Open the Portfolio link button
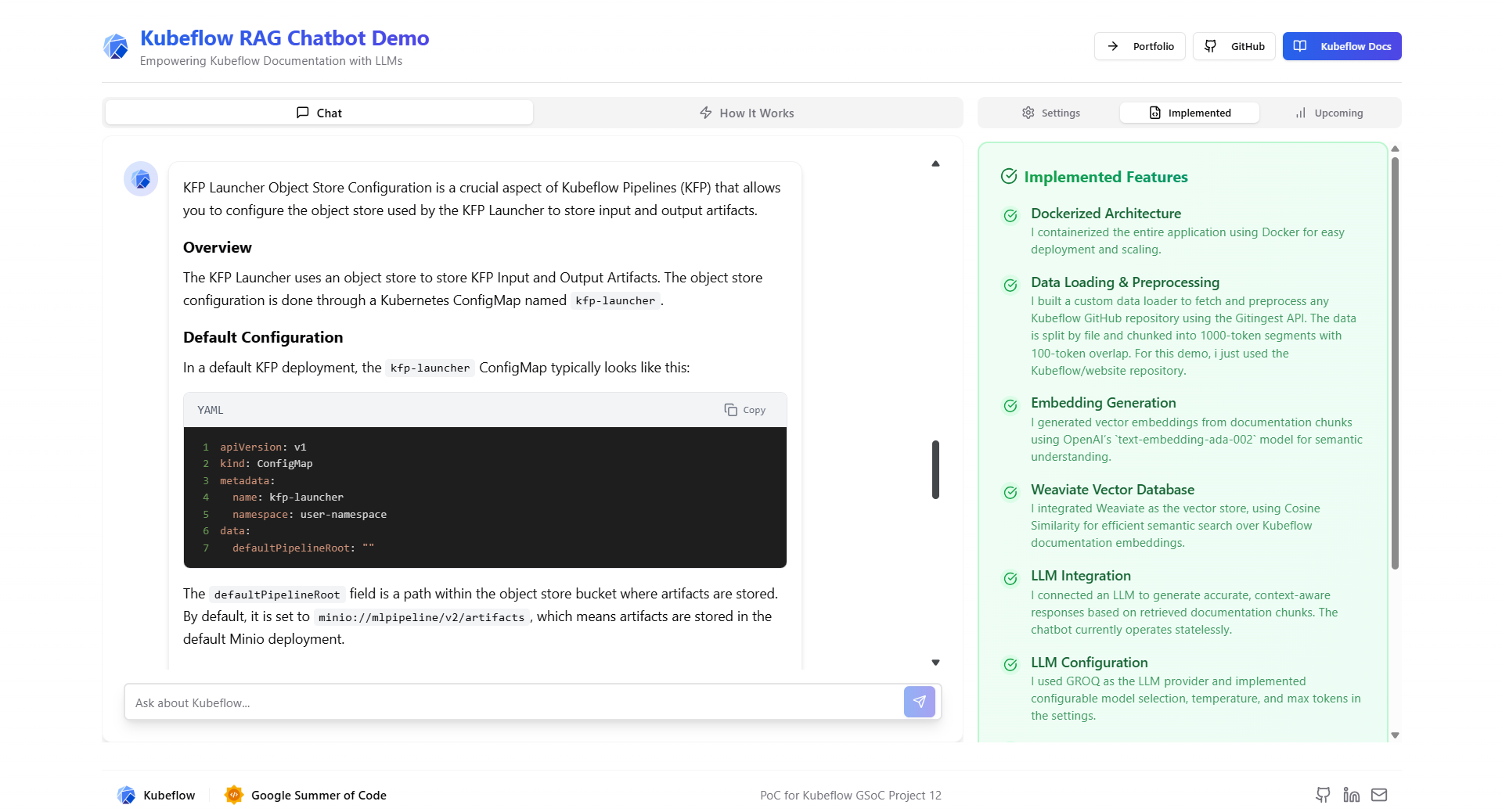Screen dimensions: 1502x812 pyautogui.click(x=1140, y=46)
